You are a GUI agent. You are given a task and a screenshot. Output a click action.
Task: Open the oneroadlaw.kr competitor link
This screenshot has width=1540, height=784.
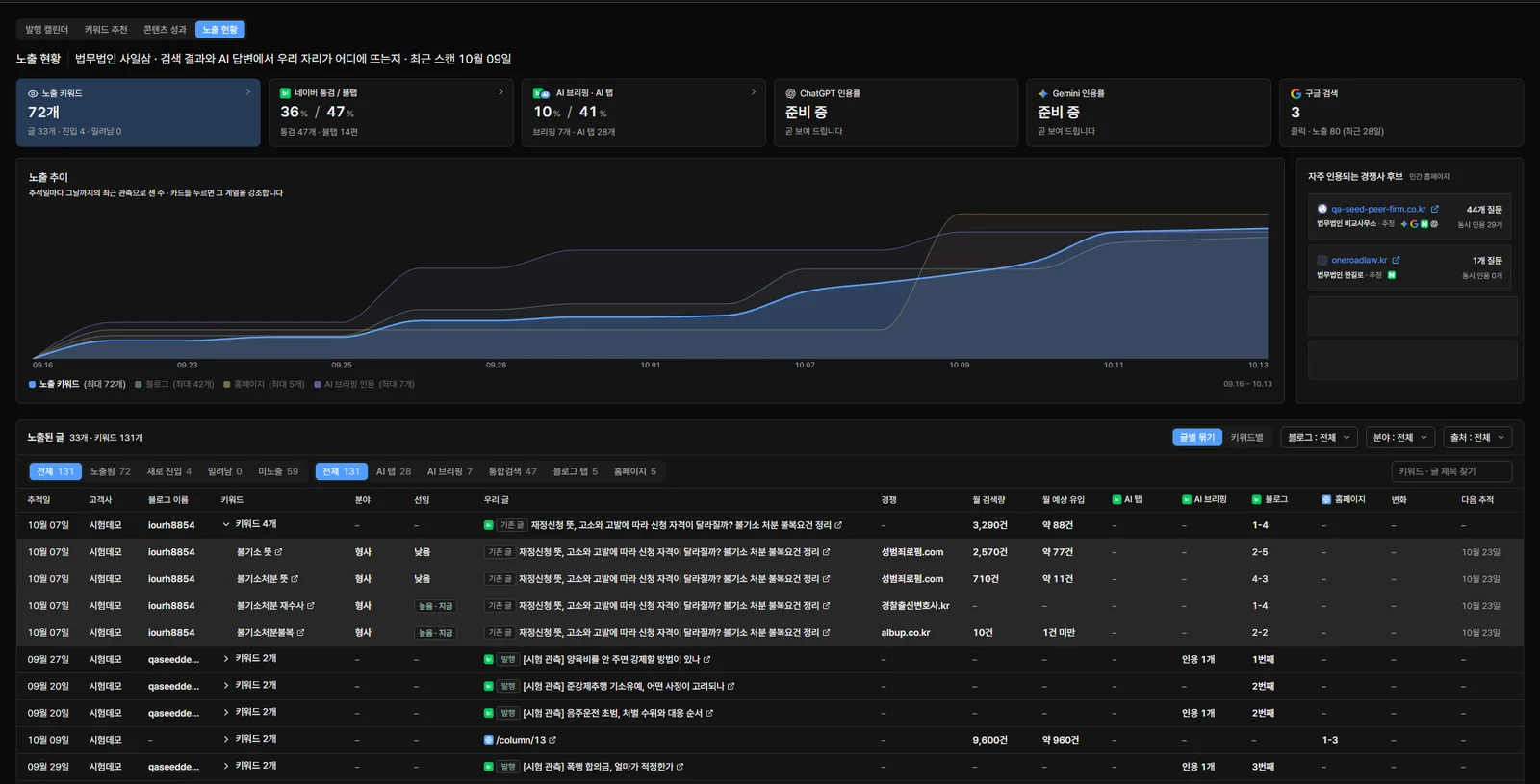[1359, 260]
